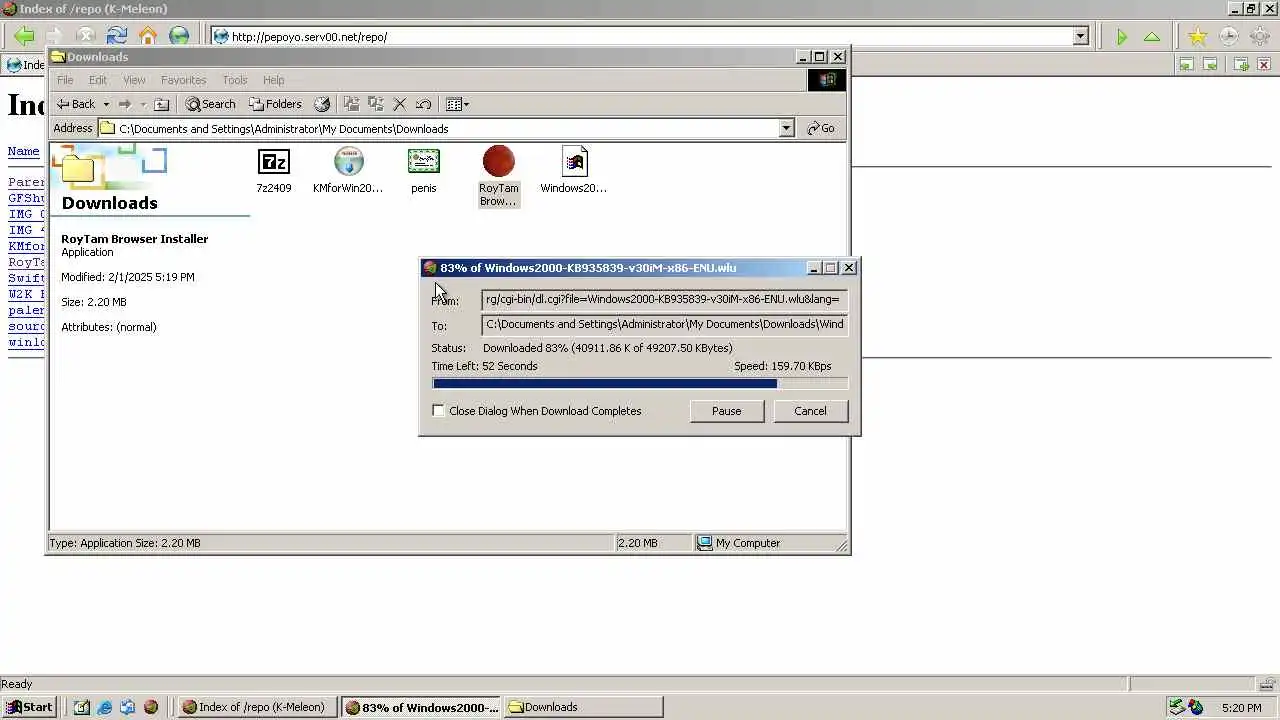Open Favorites menu in Downloads window
Viewport: 1280px width, 720px height.
coord(184,80)
